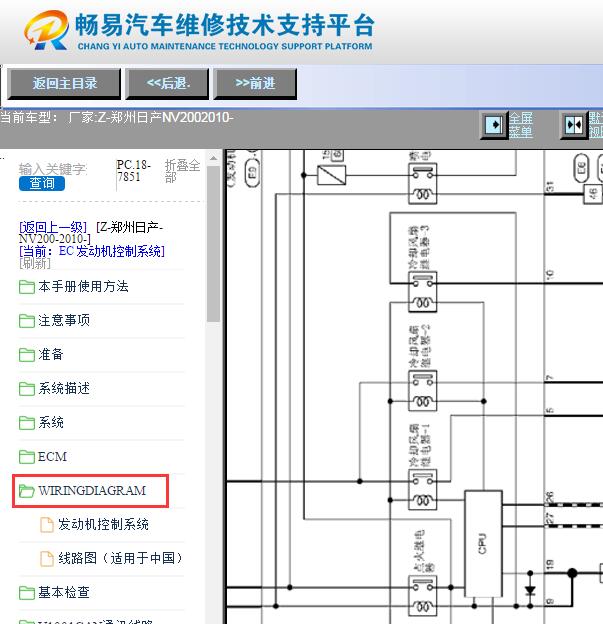Click the folder icon beside ECM
This screenshot has height=624, width=603.
(27, 457)
